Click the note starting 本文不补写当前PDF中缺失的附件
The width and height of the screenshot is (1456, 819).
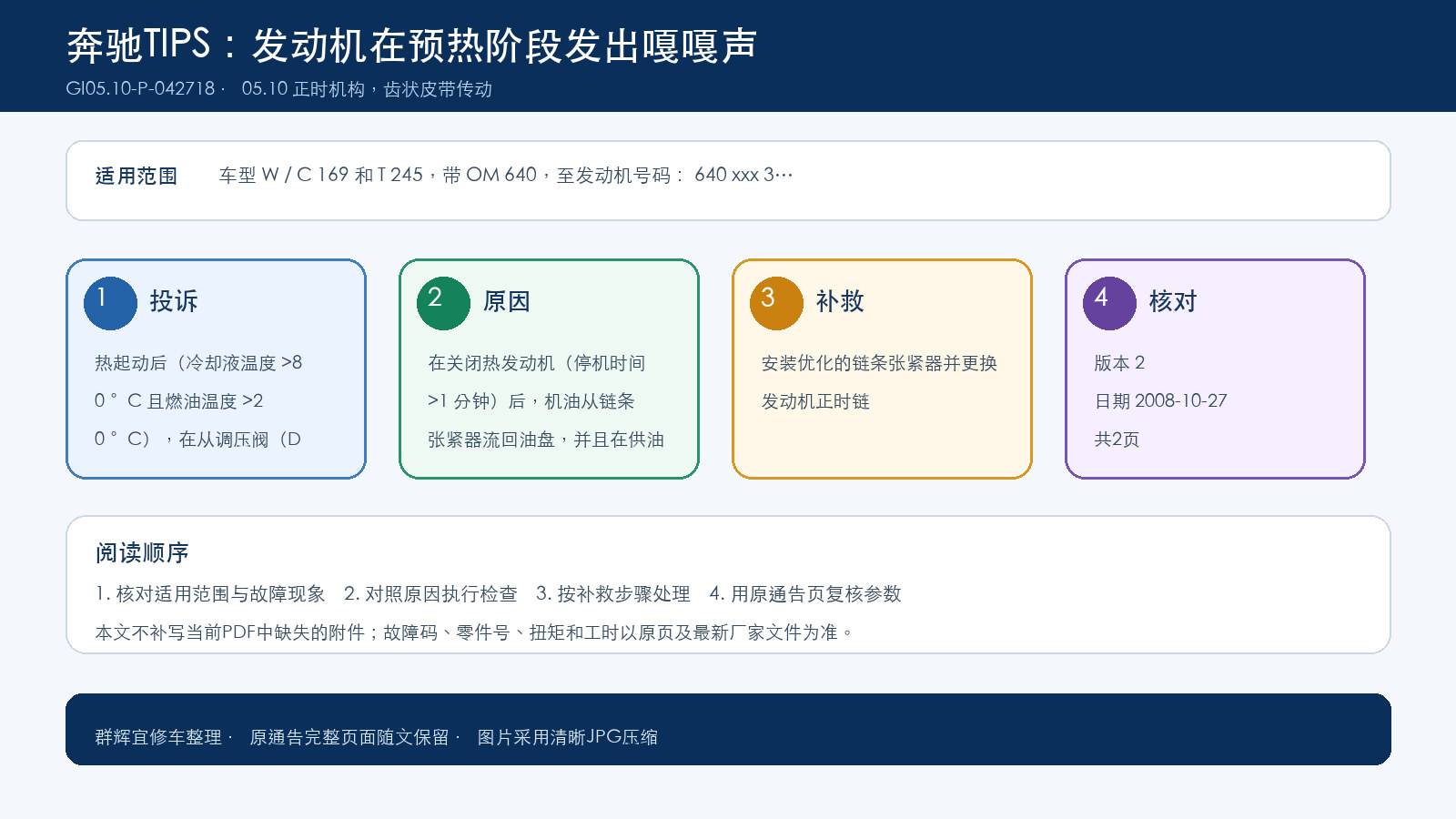(475, 632)
